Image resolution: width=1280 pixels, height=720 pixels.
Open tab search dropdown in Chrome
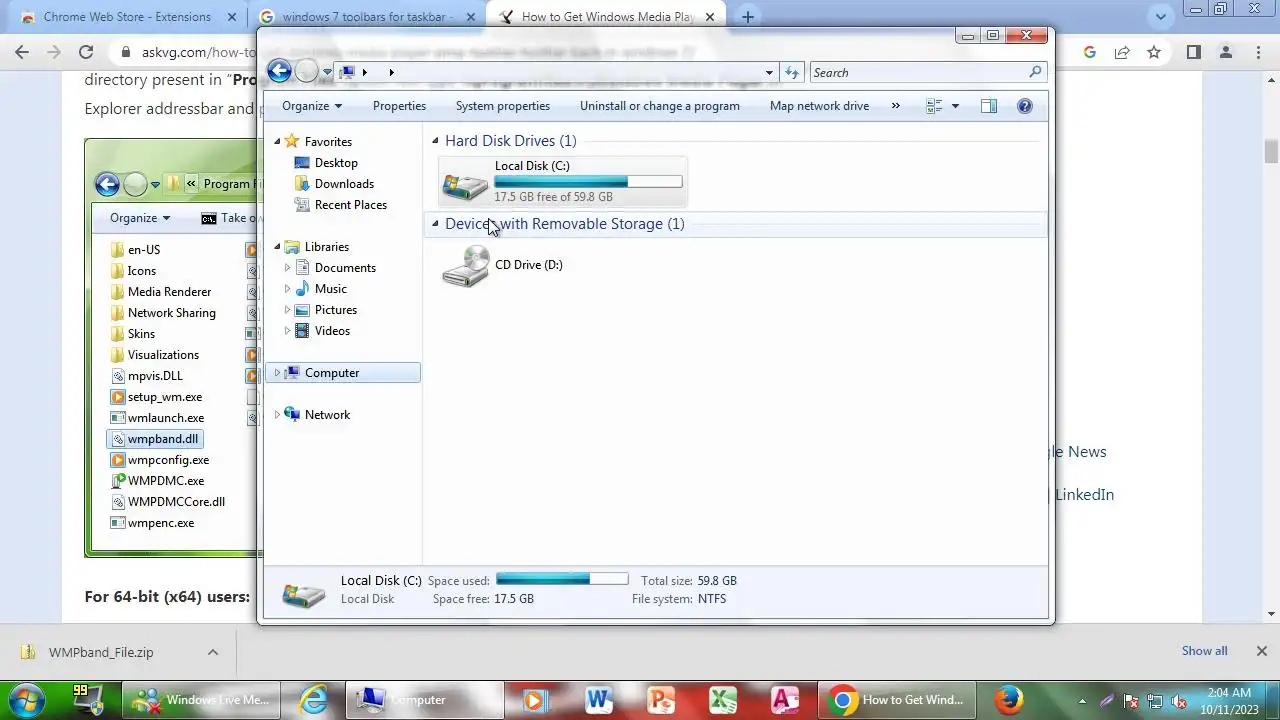(1161, 16)
